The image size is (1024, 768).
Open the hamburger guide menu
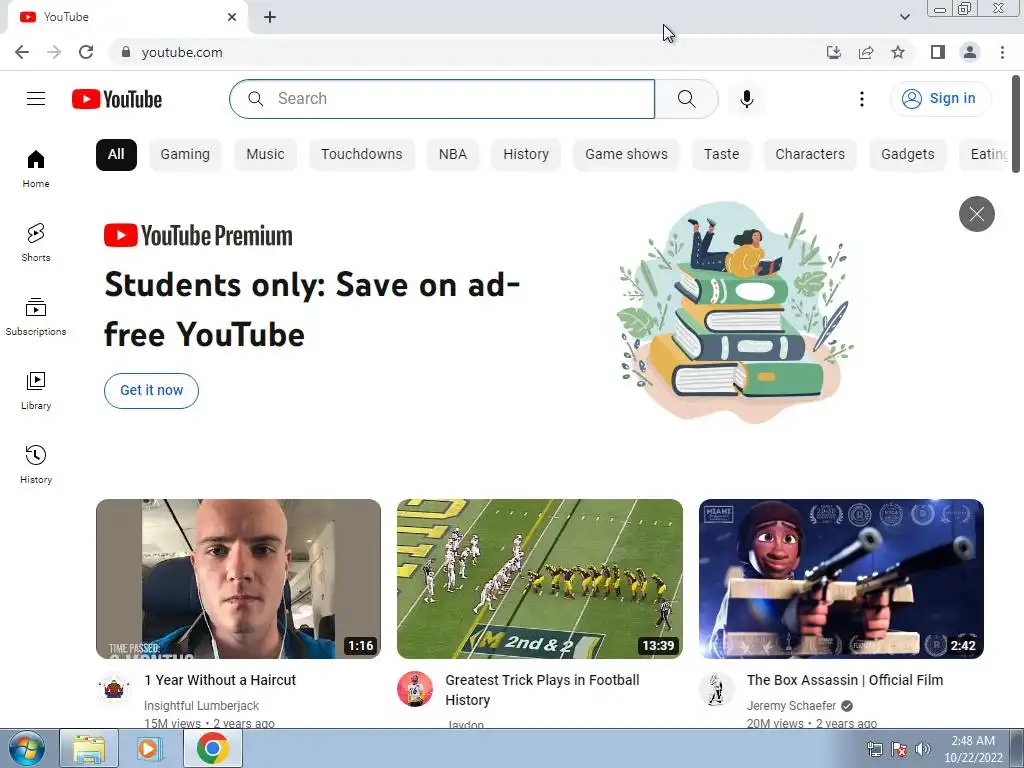(x=36, y=99)
